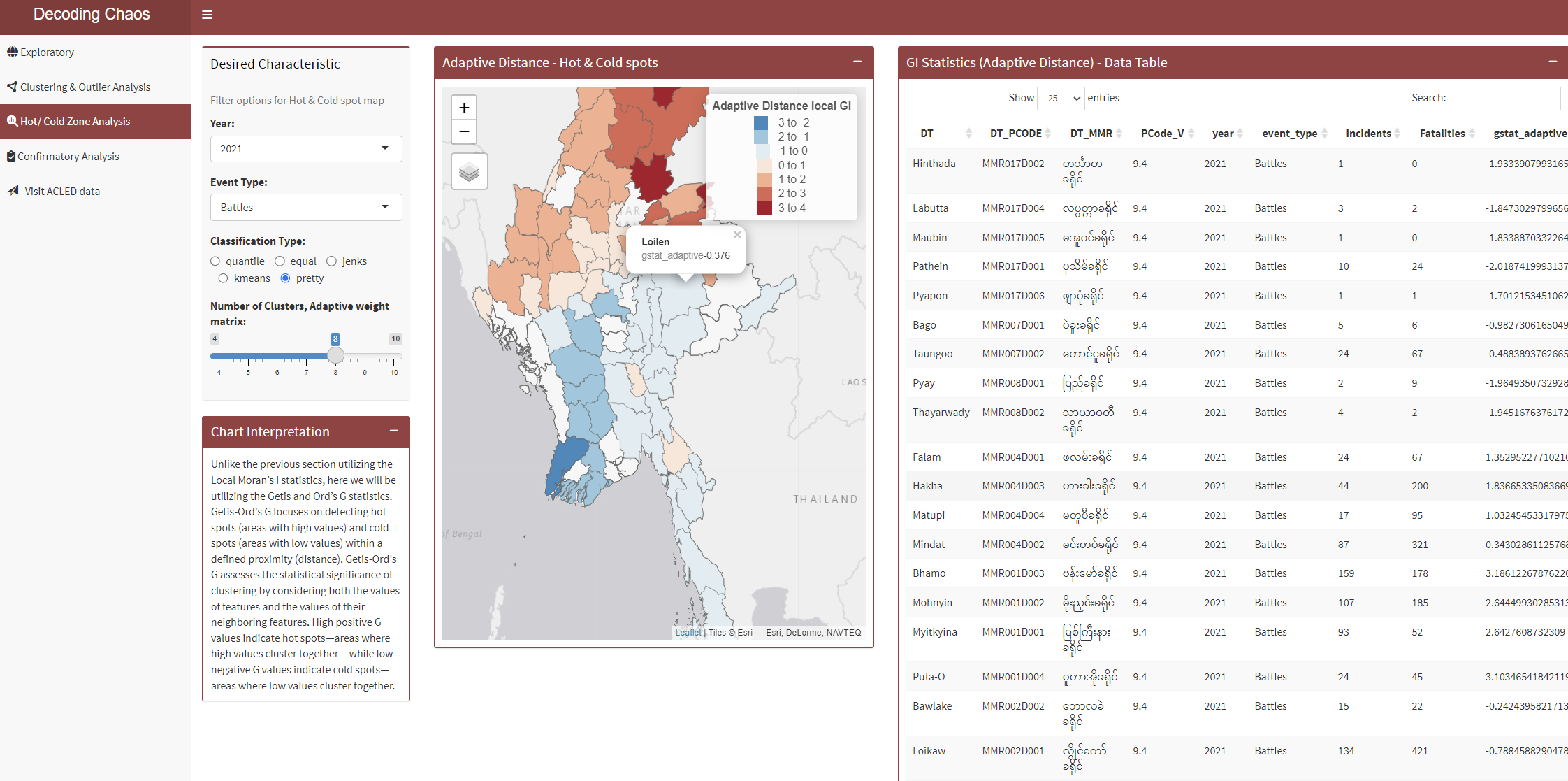Go to Confirmatory Analysis section

click(68, 157)
